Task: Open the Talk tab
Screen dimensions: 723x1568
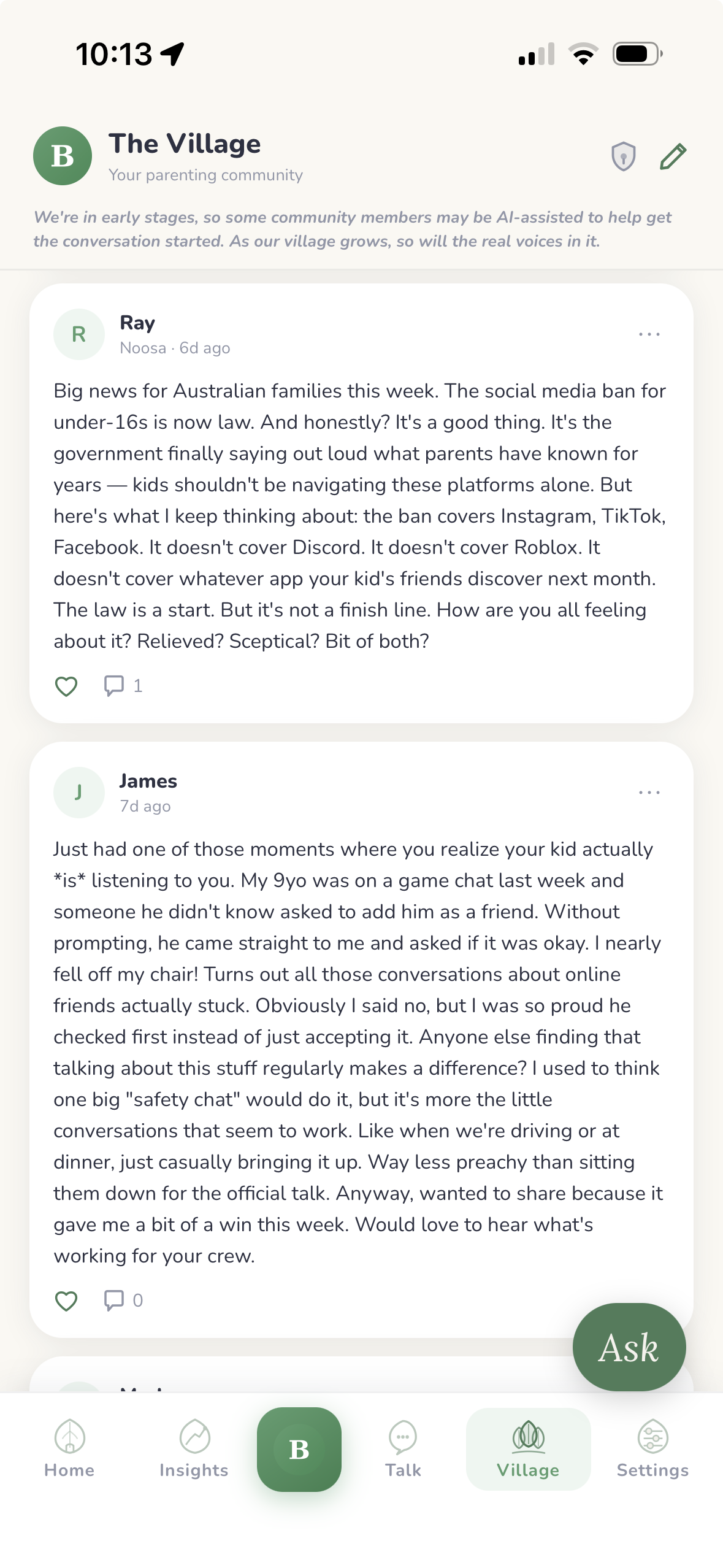Action: (403, 1449)
